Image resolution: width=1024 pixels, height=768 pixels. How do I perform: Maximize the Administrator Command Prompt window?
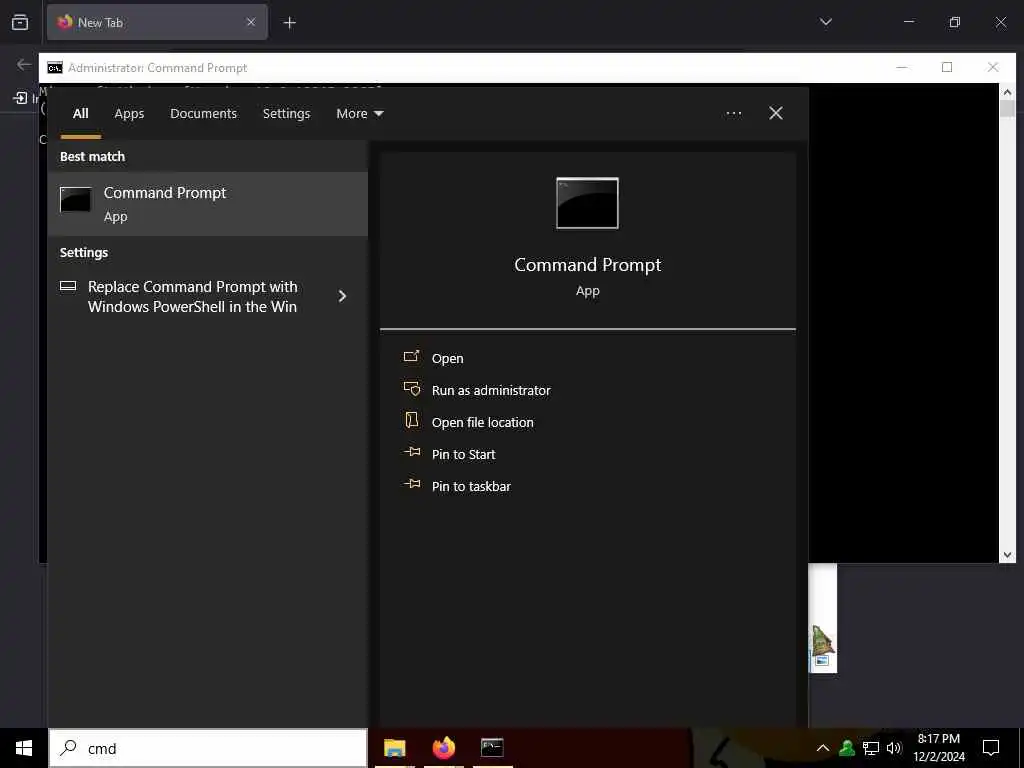point(947,67)
